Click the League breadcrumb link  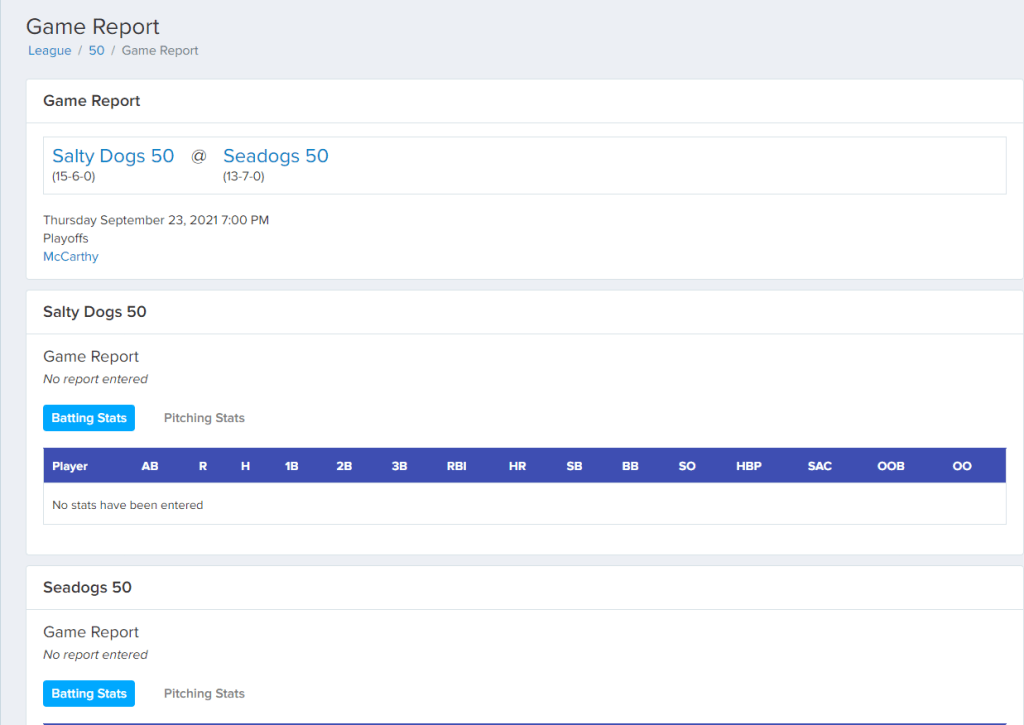(x=49, y=50)
